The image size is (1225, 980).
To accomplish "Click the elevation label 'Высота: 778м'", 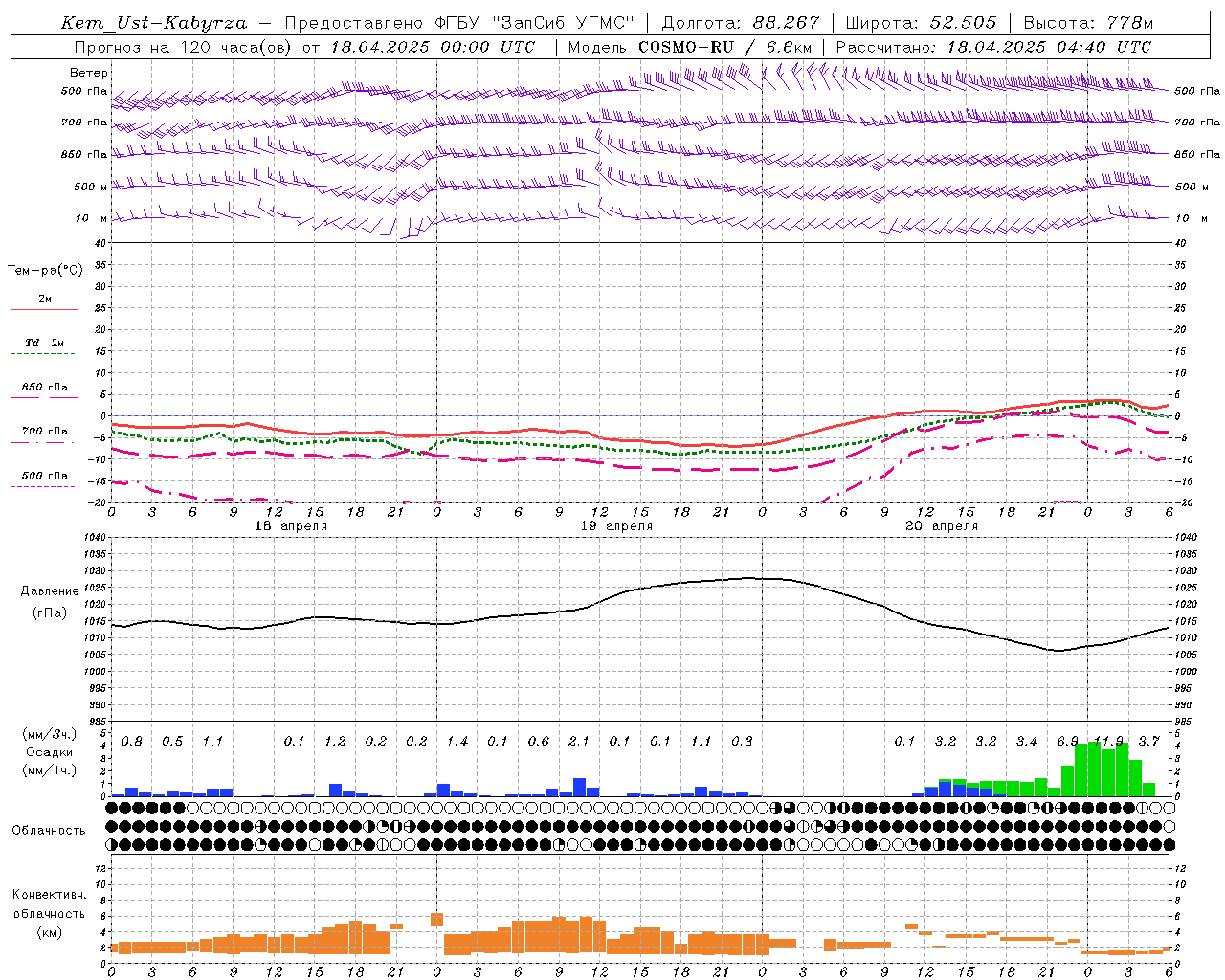I will tap(1088, 23).
